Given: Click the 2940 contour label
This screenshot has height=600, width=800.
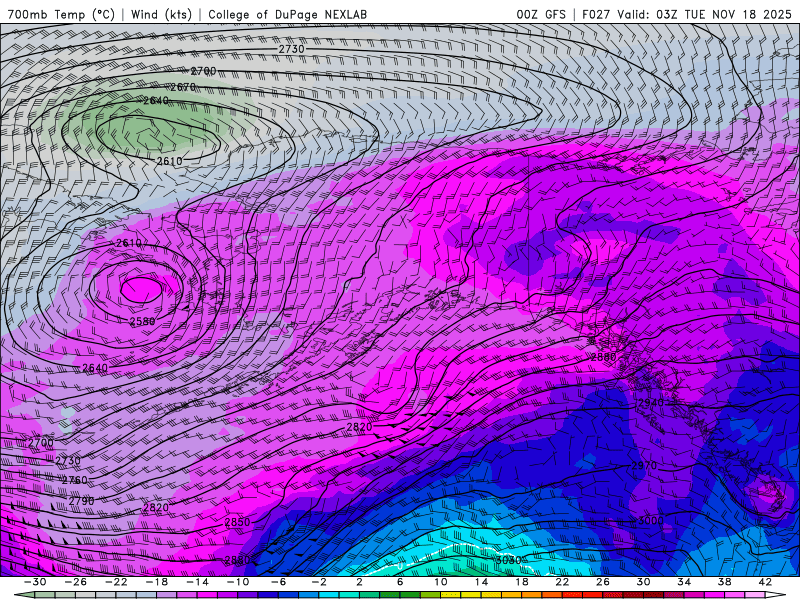Looking at the screenshot, I should tap(651, 403).
